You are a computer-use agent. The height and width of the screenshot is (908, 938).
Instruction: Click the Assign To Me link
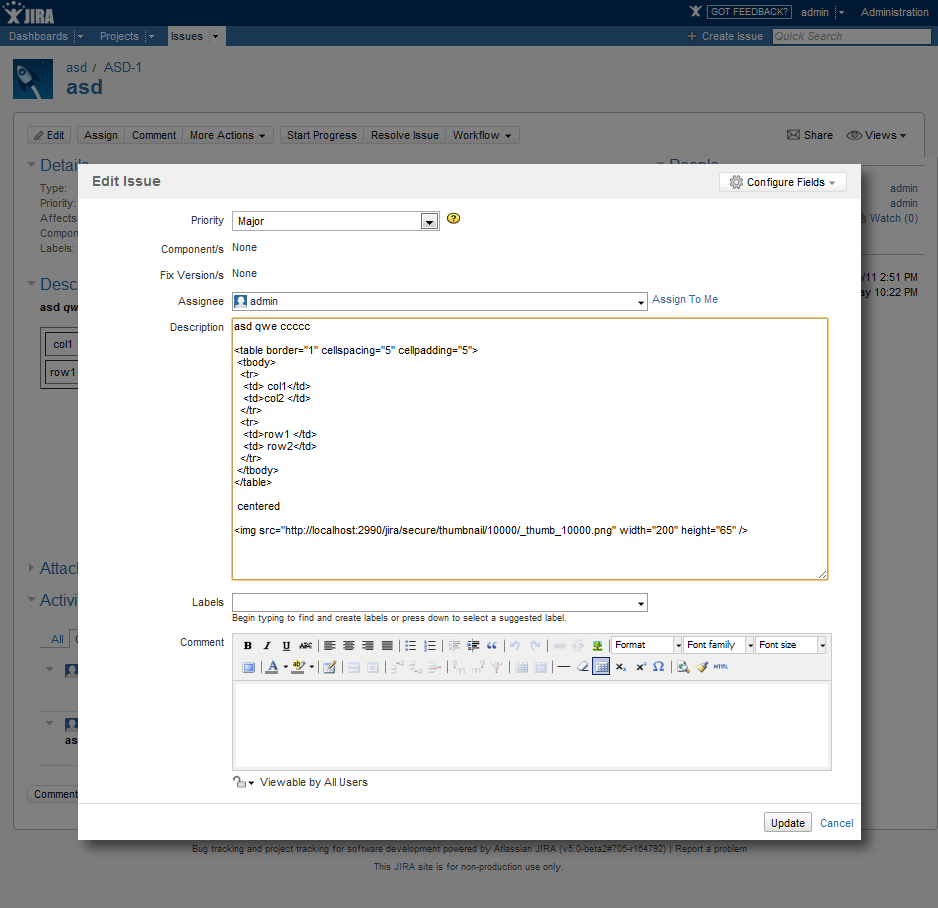(x=685, y=299)
